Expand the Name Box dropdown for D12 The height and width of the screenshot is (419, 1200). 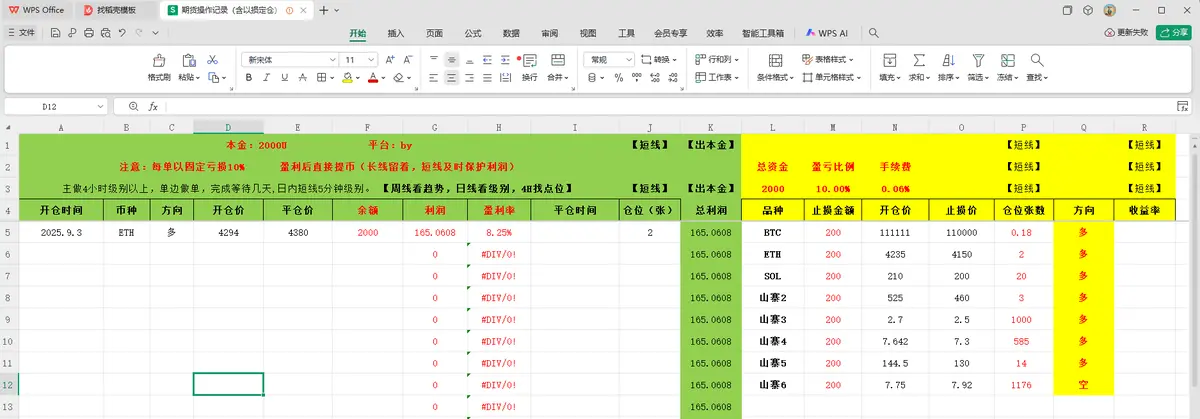tap(101, 106)
